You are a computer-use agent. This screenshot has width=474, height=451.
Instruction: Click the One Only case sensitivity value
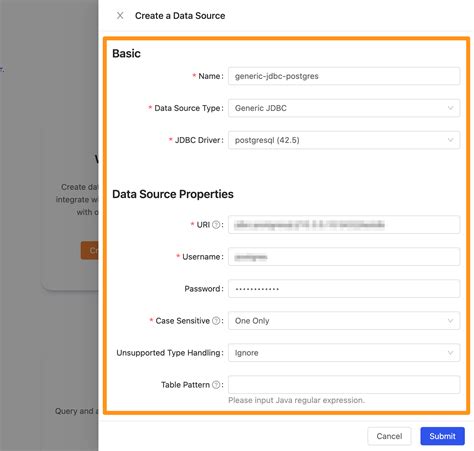252,321
